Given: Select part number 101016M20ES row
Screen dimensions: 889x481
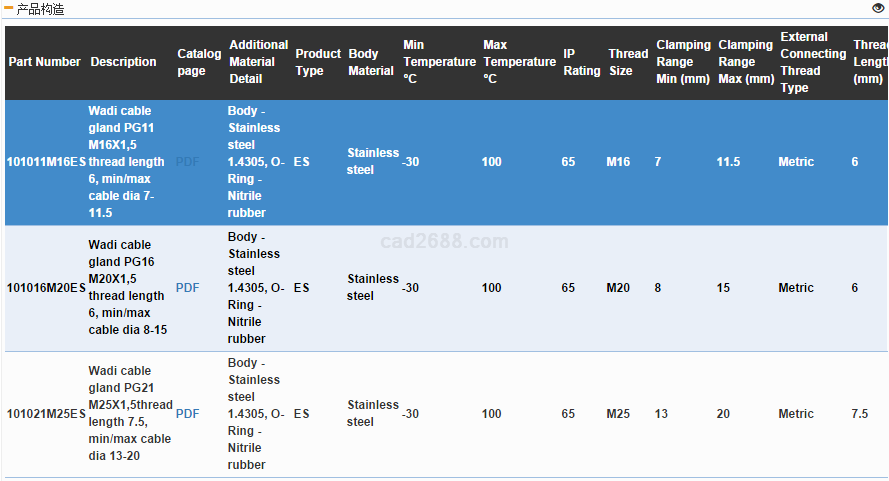Looking at the screenshot, I should [x=46, y=288].
